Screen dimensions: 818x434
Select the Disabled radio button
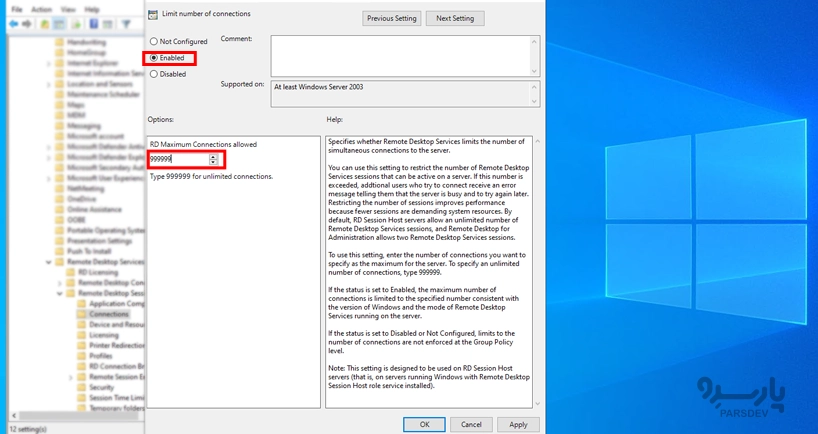pyautogui.click(x=154, y=74)
